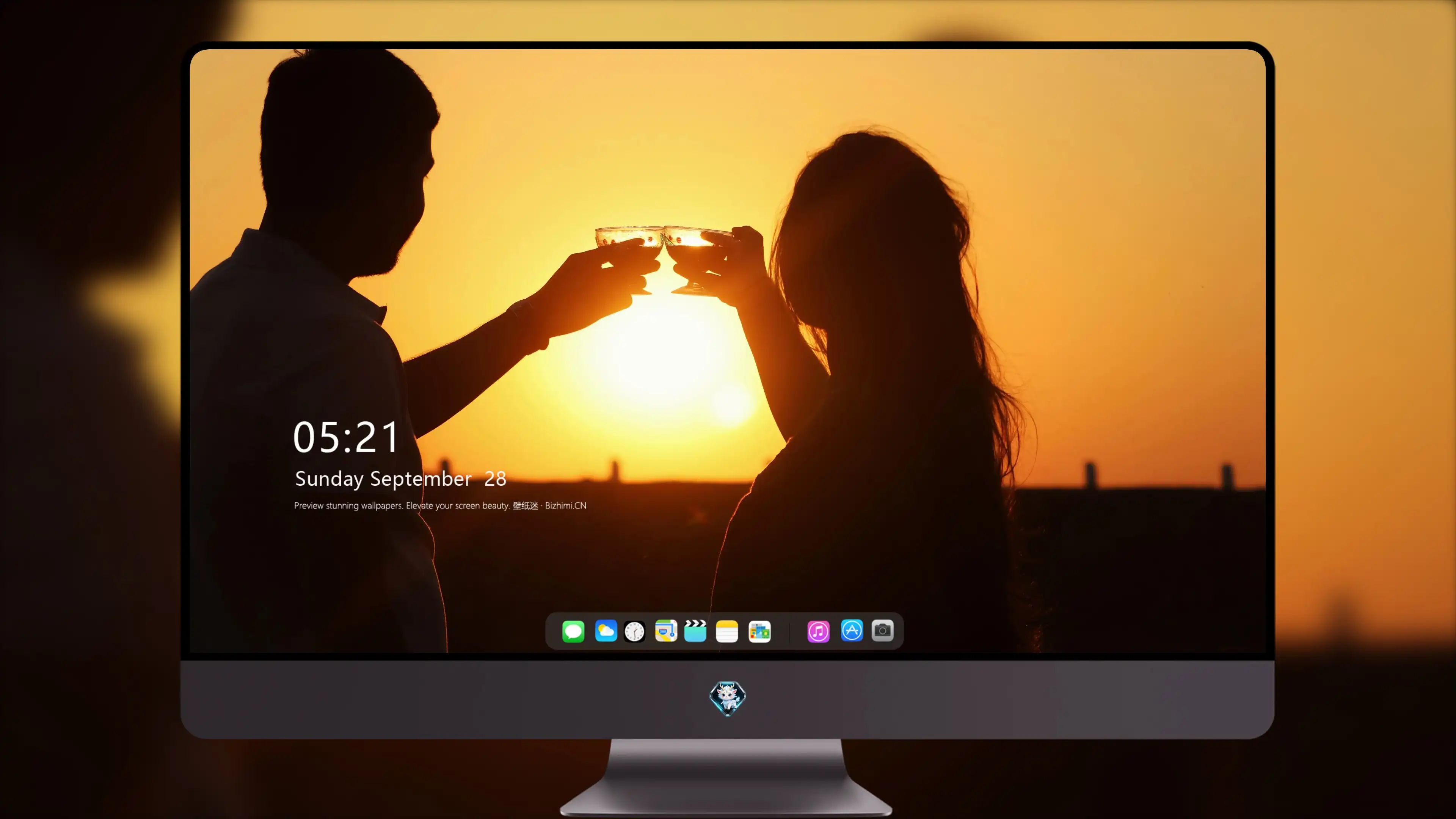The height and width of the screenshot is (819, 1456).
Task: Click the 05:21 clock display
Action: (x=346, y=438)
